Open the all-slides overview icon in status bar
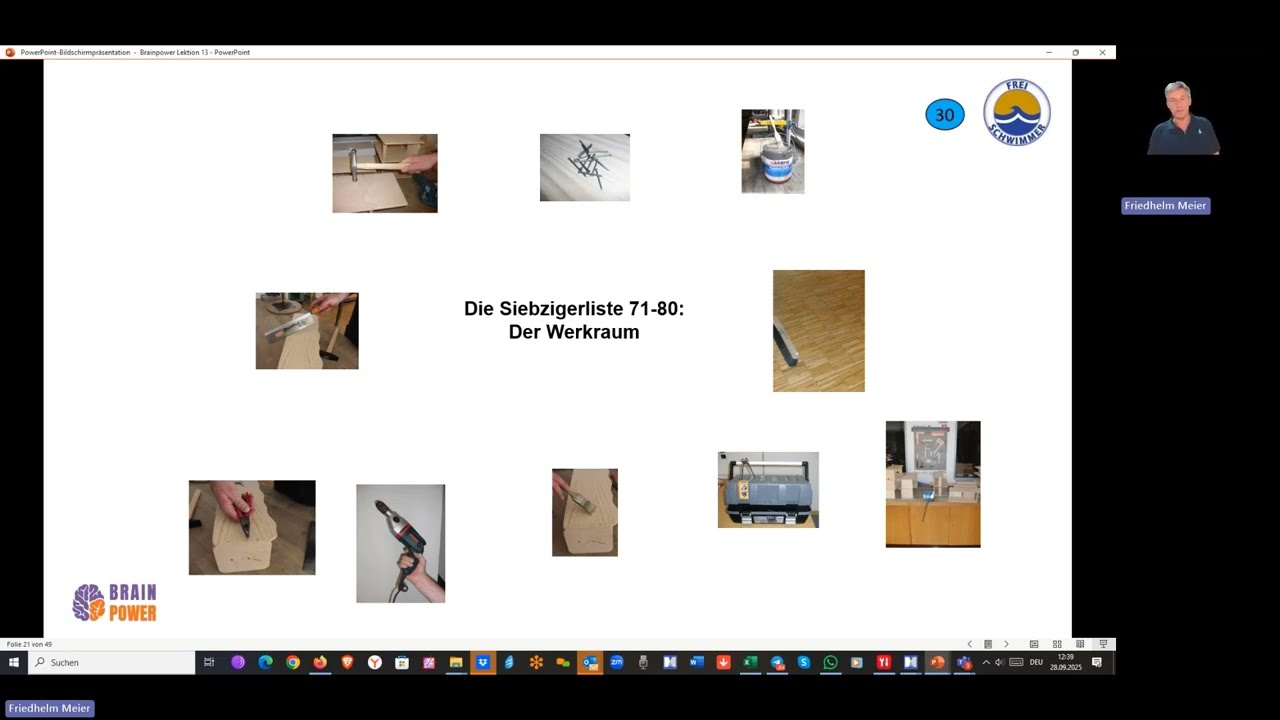 [x=988, y=644]
